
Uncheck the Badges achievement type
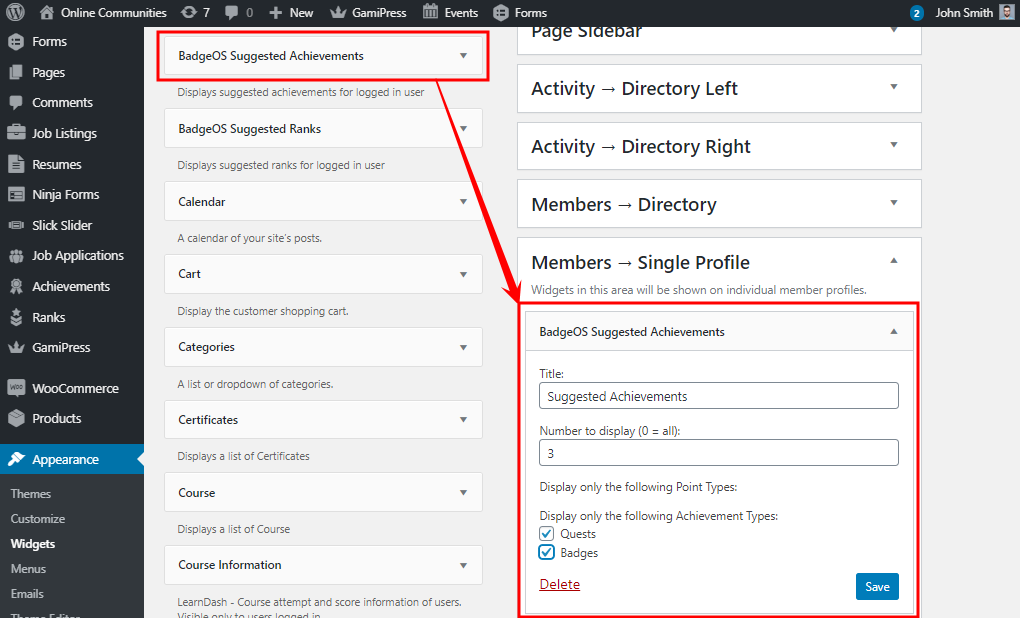(547, 552)
